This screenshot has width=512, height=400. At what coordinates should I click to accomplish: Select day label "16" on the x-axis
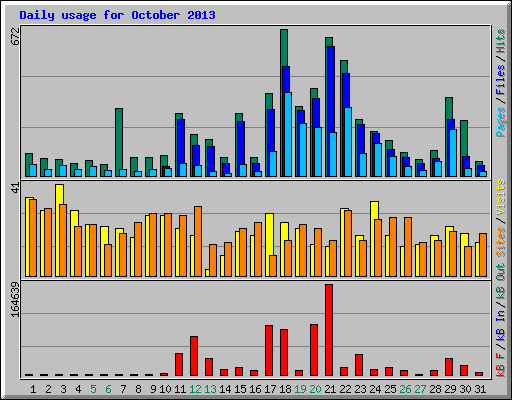255,389
